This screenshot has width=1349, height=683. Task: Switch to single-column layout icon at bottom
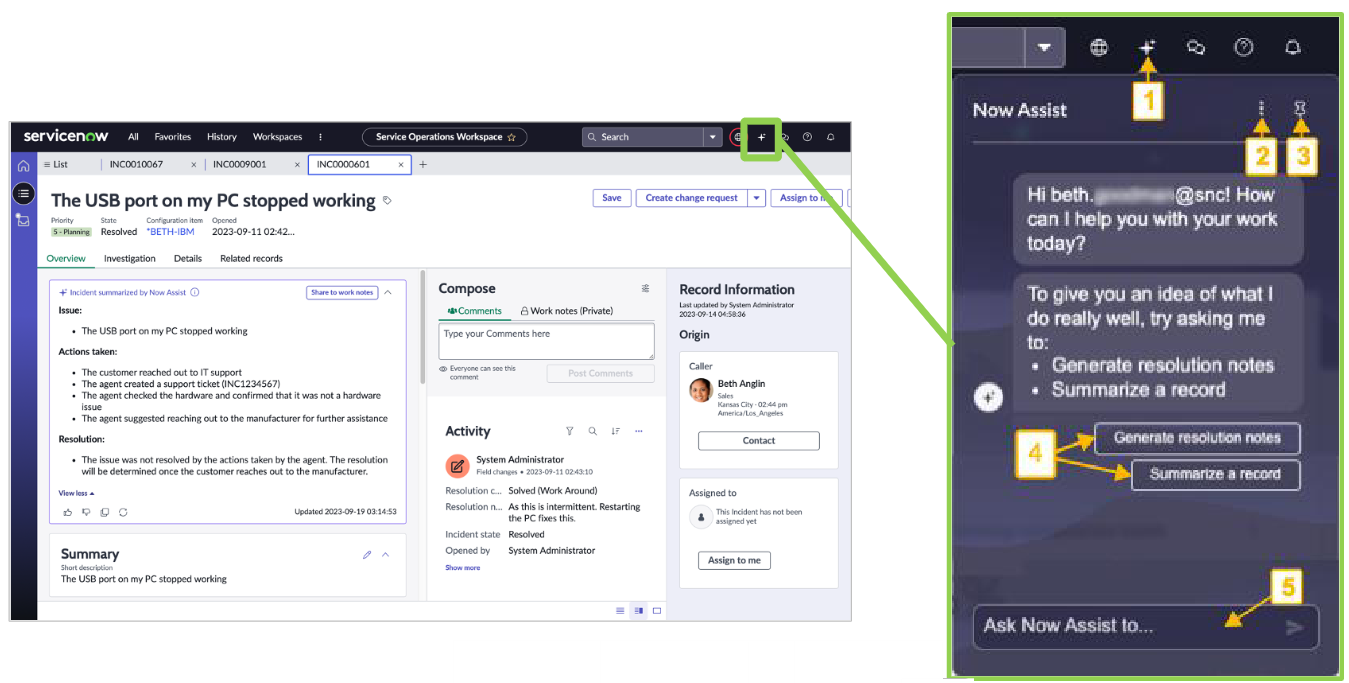(x=620, y=610)
